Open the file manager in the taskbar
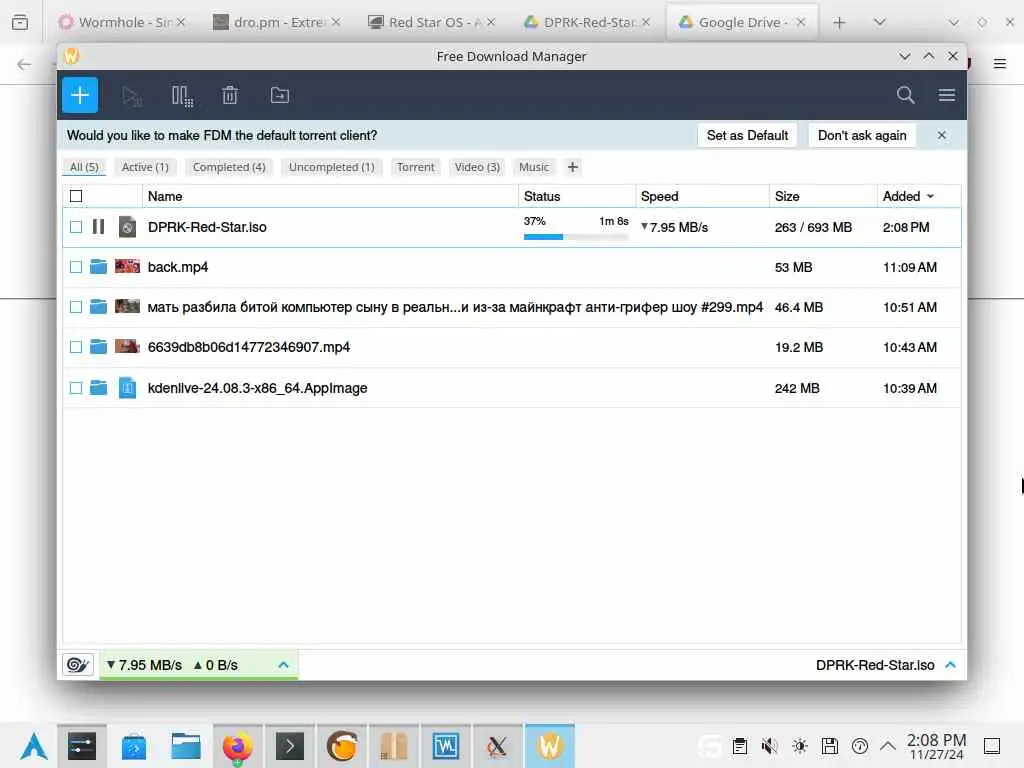 coord(185,746)
